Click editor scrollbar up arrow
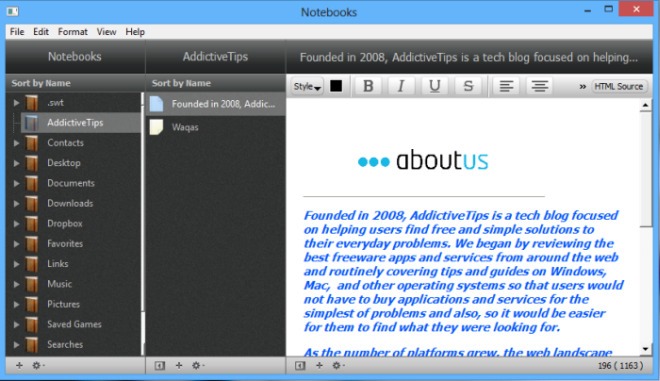This screenshot has height=381, width=660. 645,105
